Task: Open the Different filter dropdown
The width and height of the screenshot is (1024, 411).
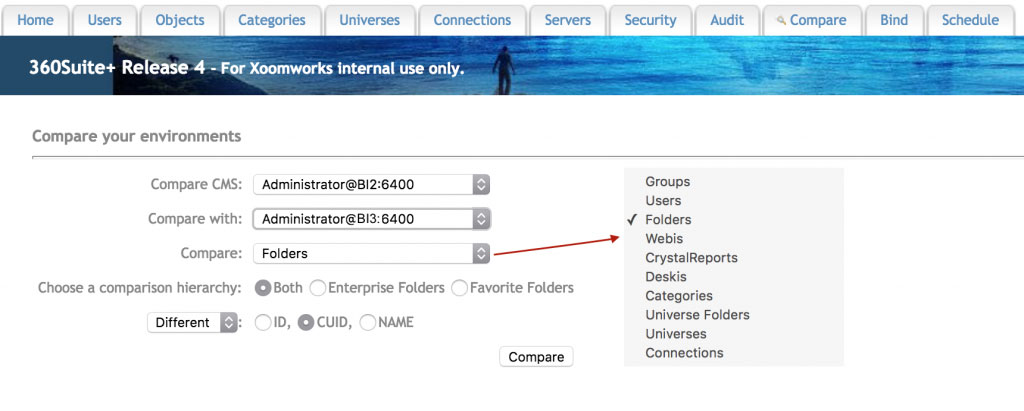Action: (193, 323)
